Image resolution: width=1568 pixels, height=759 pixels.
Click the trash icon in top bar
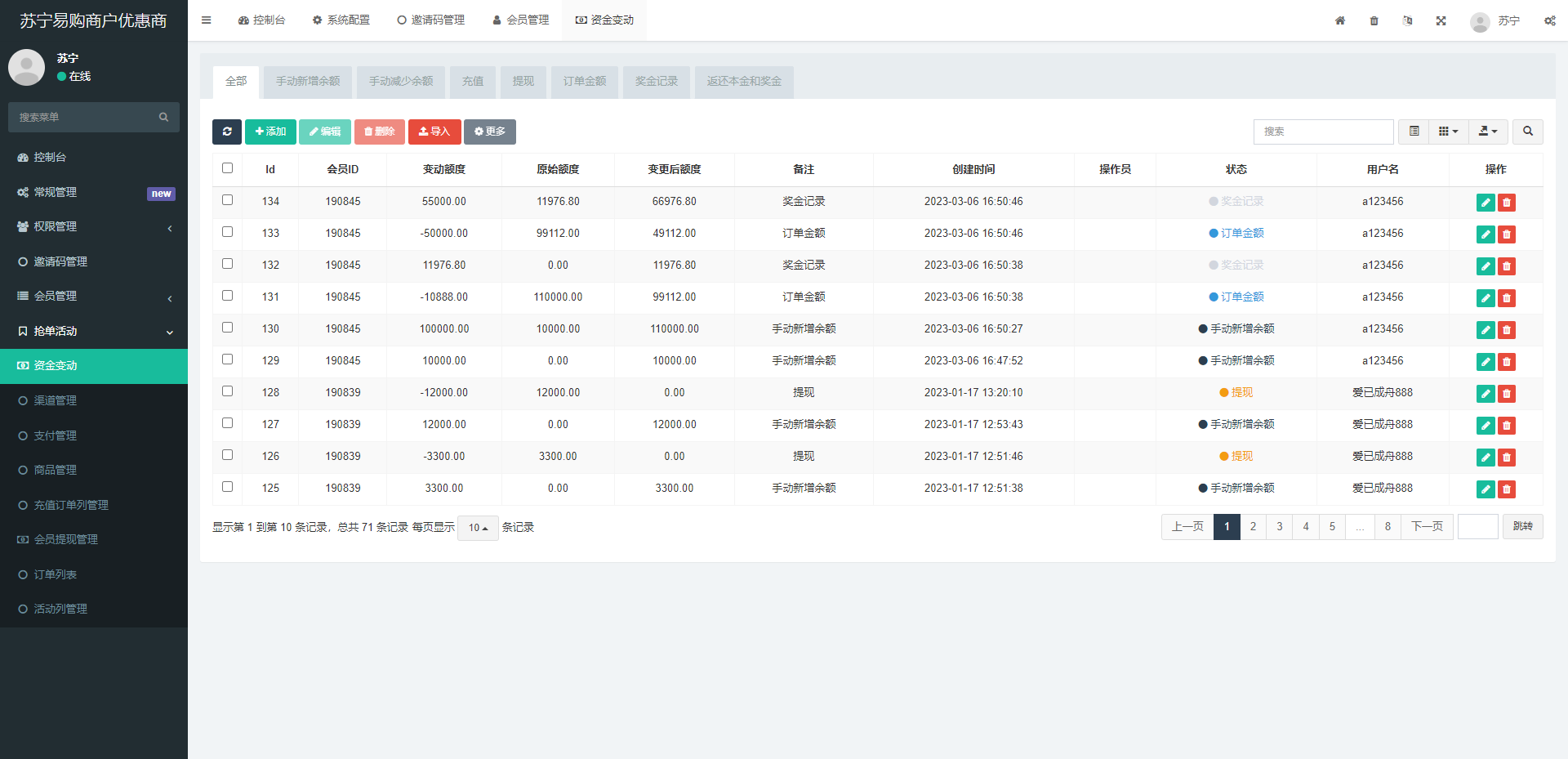click(1374, 20)
